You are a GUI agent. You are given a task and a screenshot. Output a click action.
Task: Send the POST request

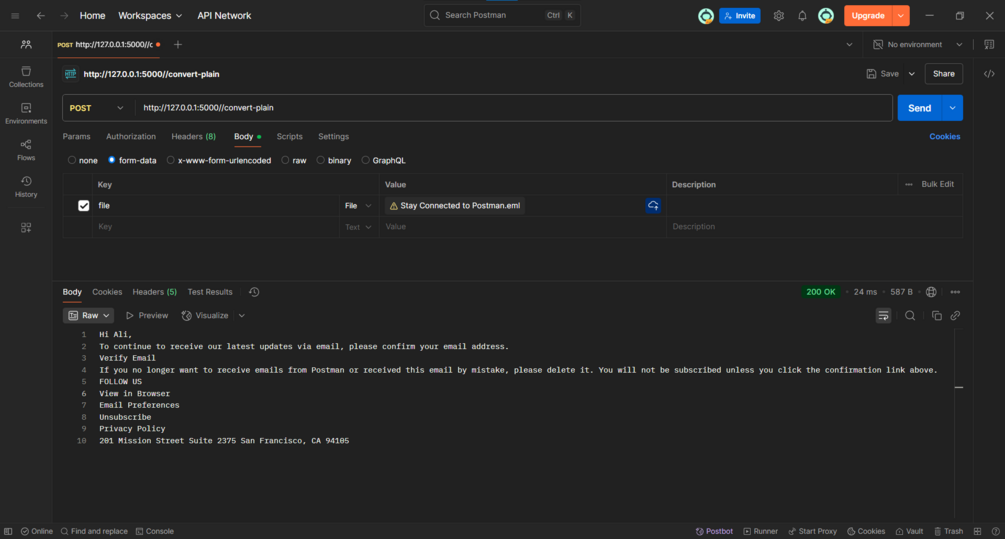coord(919,108)
